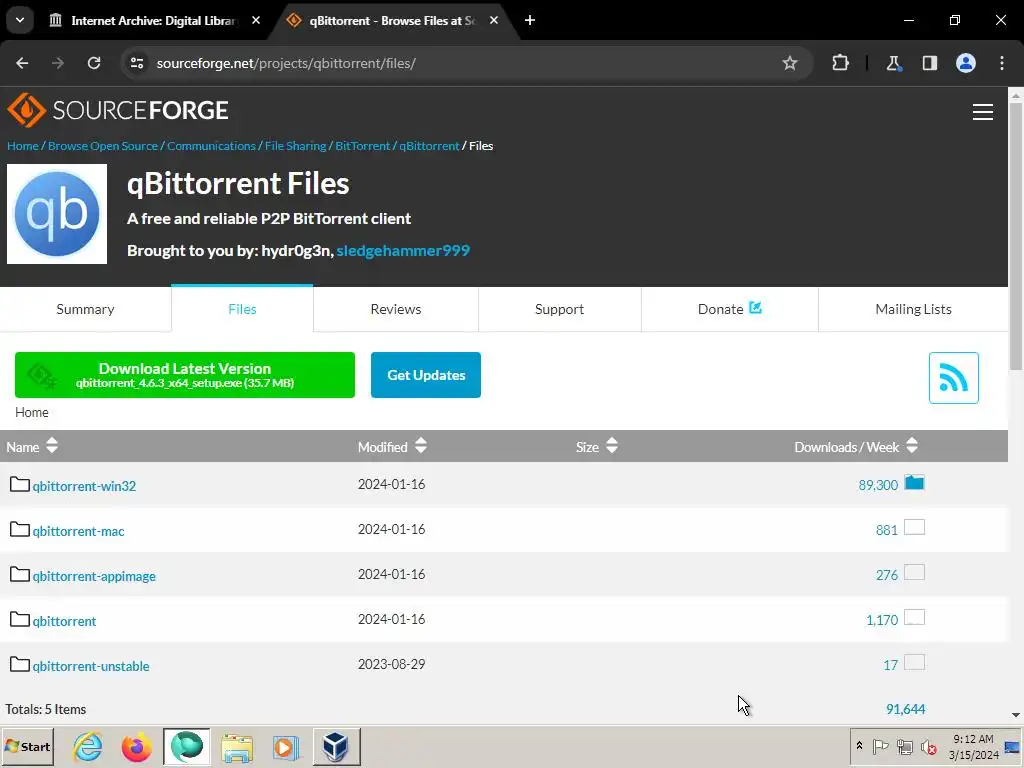
Task: Open the qbittorrent folder link
Action: [x=64, y=621]
